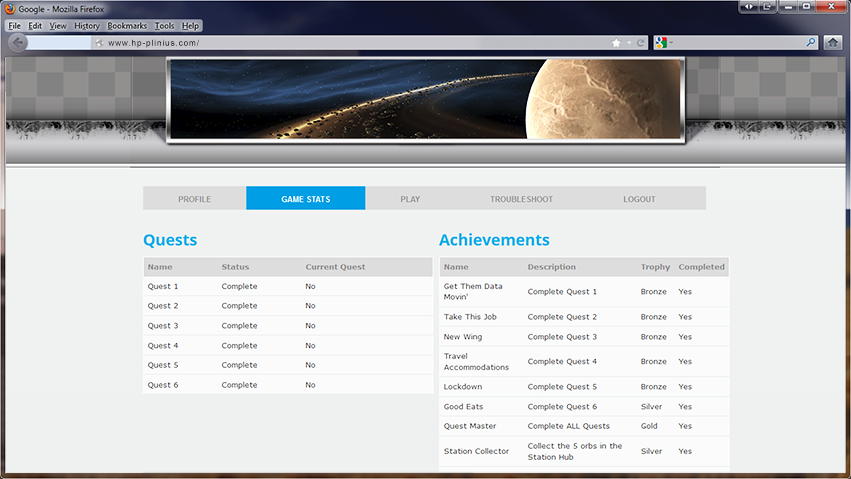Click the LOGOUT tab
Image resolution: width=851 pixels, height=479 pixels.
pyautogui.click(x=639, y=199)
